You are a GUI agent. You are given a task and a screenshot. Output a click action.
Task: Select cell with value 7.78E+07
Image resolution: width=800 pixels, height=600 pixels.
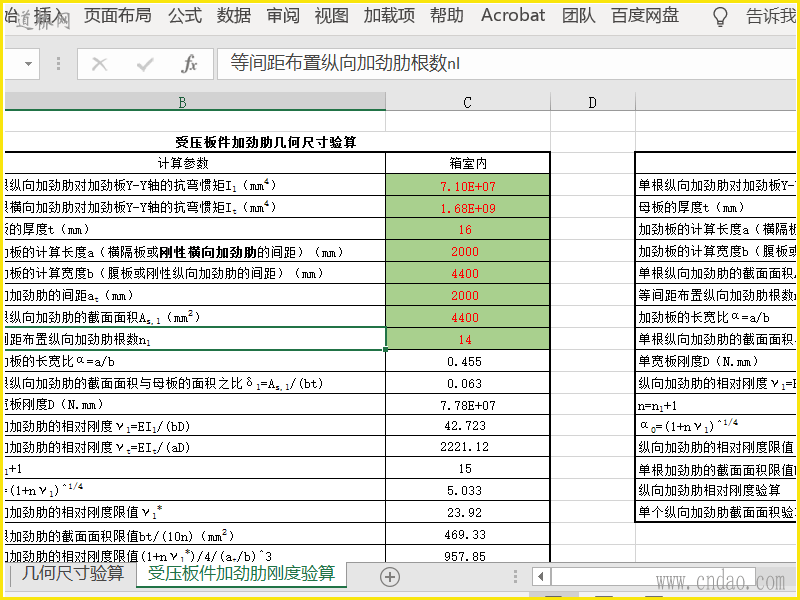point(468,405)
